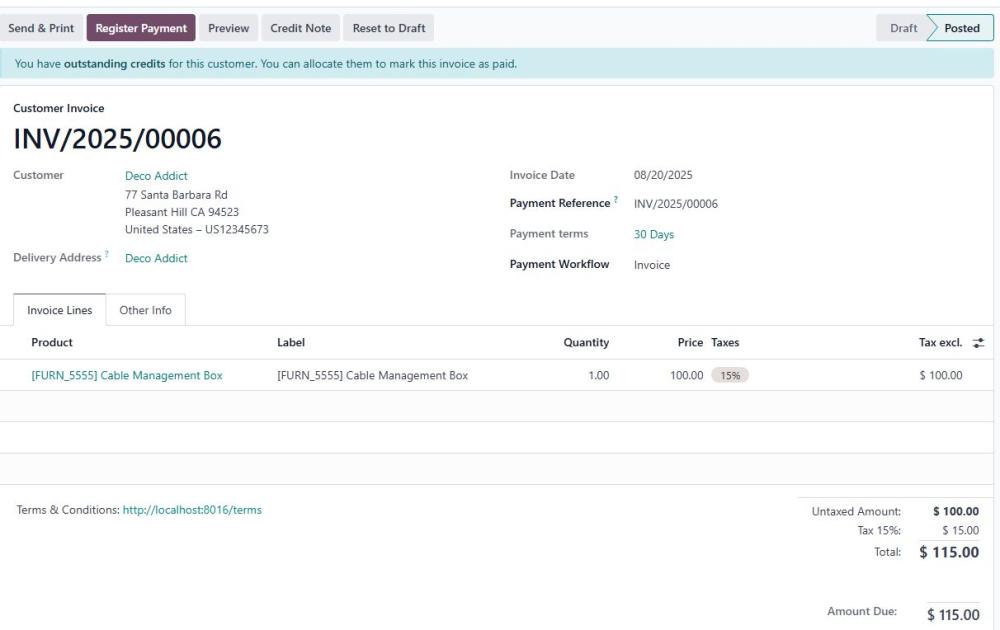Click Pleasant Hill CA 94523 text

pos(182,212)
